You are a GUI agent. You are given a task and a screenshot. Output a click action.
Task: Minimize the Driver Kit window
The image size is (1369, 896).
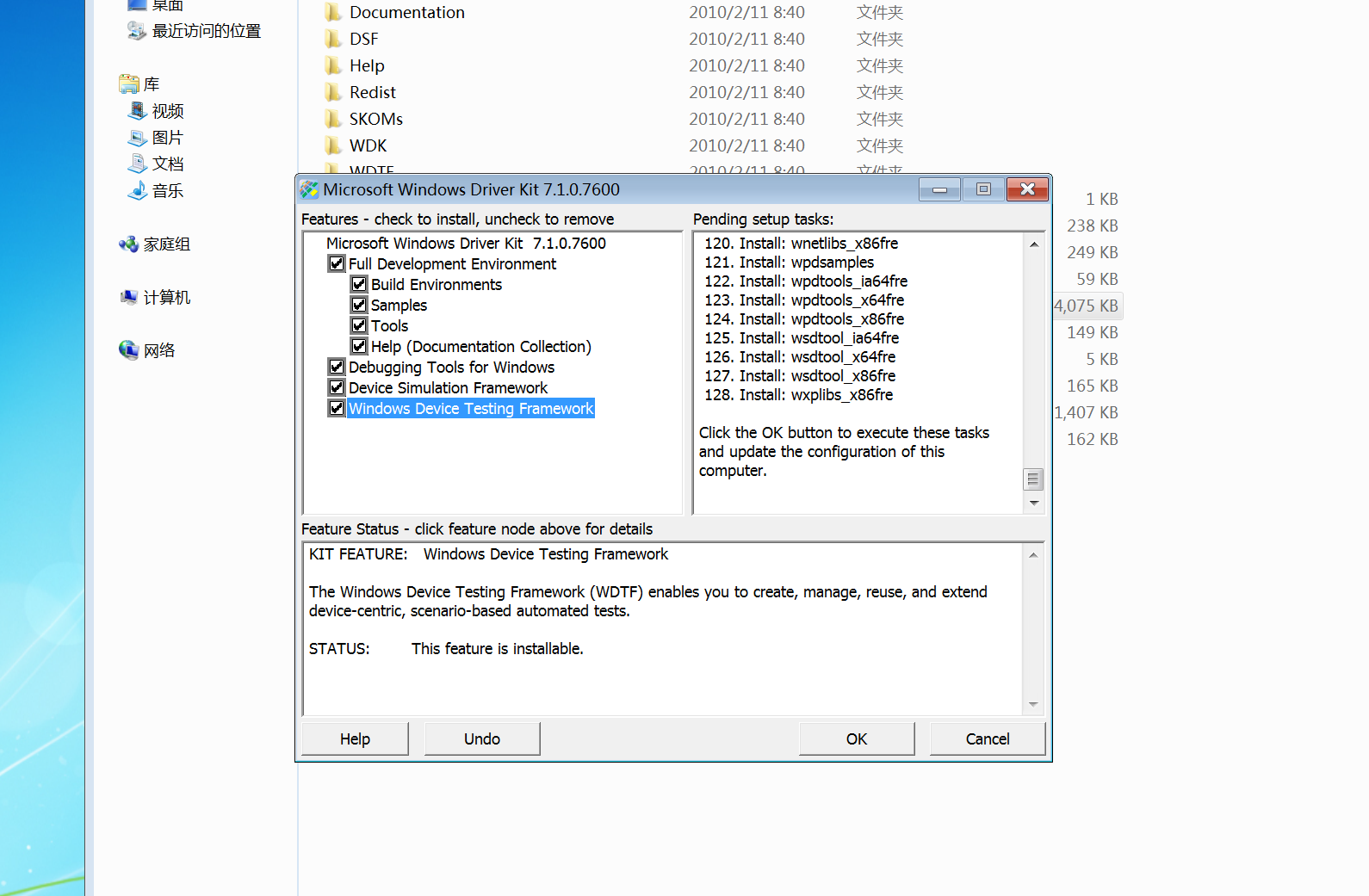click(939, 189)
